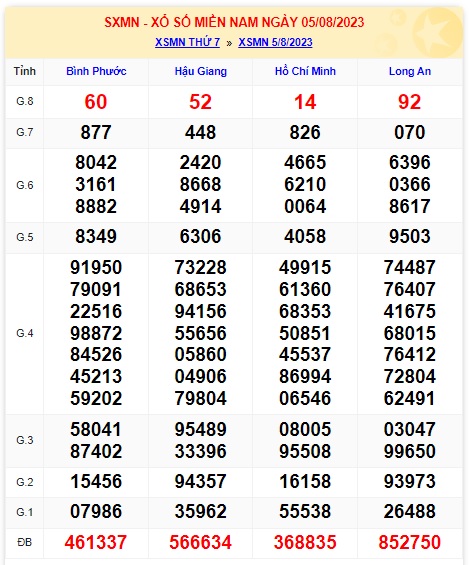
Task: Select G.3 number 08005
Action: pos(305,430)
